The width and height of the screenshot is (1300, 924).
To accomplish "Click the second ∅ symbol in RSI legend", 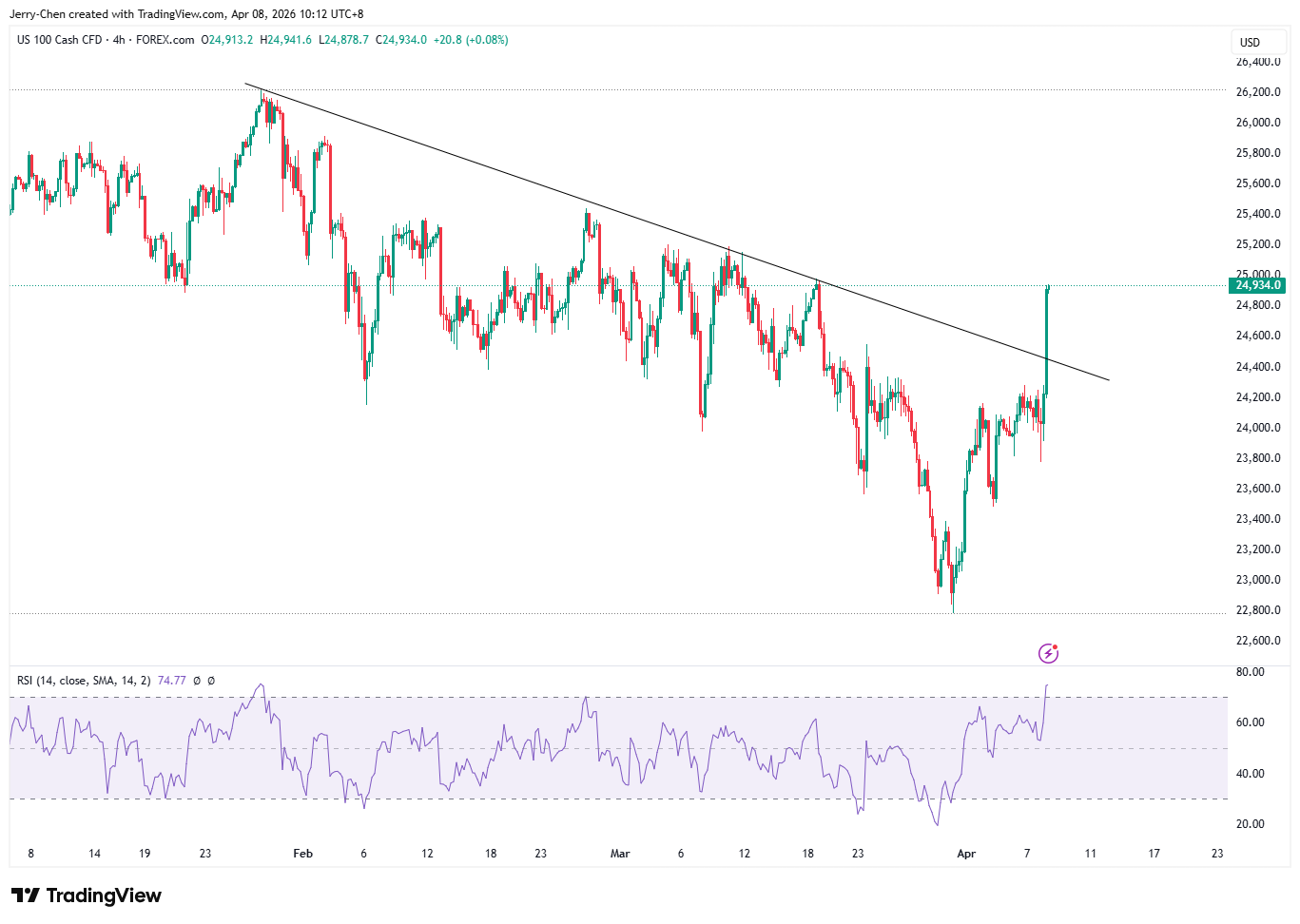I will (x=211, y=681).
